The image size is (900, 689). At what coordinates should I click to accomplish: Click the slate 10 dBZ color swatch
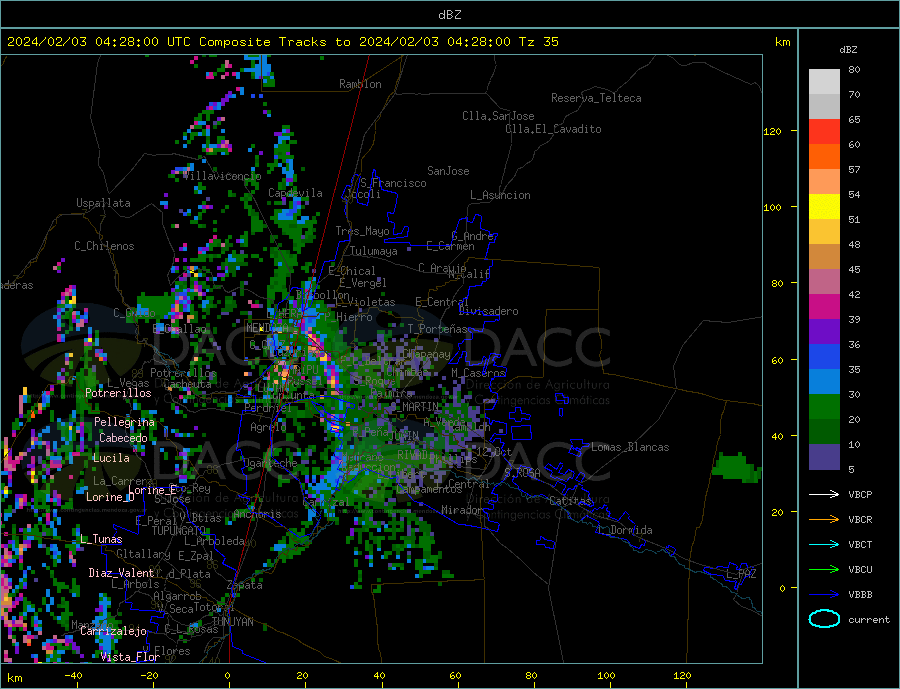tap(824, 457)
